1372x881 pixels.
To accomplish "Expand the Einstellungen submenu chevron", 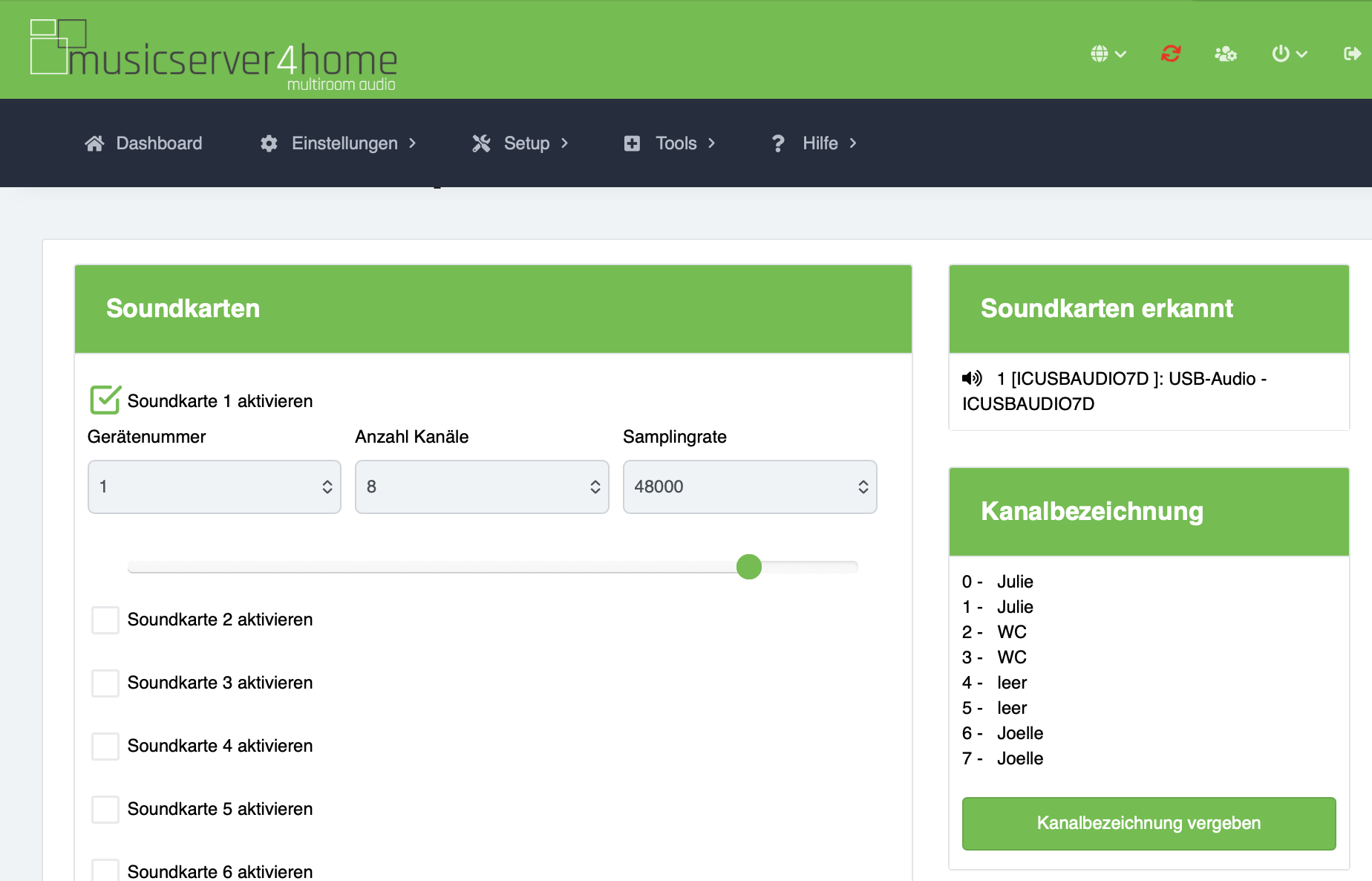I will coord(413,143).
